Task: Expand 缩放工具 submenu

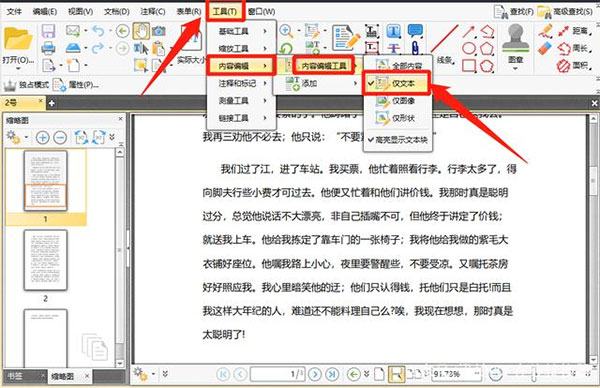Action: (241, 49)
